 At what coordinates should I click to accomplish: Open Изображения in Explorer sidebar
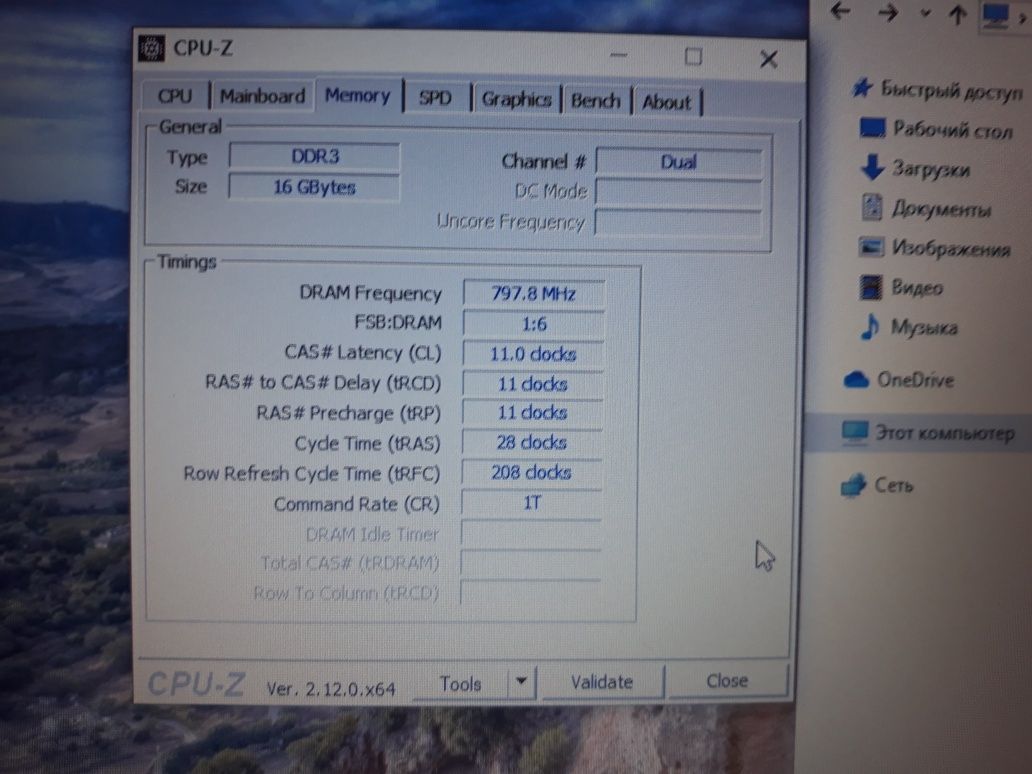(x=951, y=249)
